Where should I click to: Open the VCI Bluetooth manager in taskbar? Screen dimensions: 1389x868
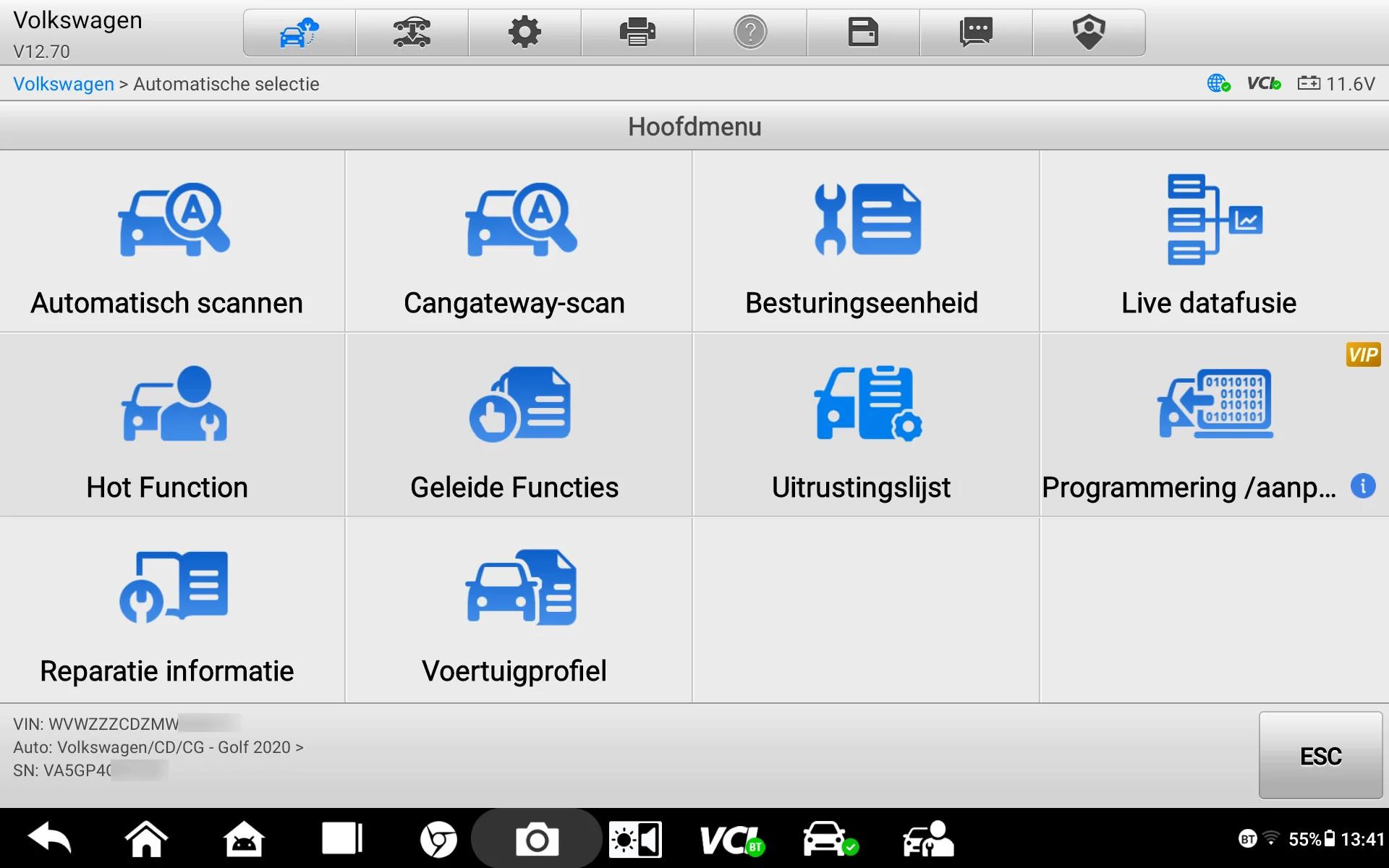click(x=732, y=841)
